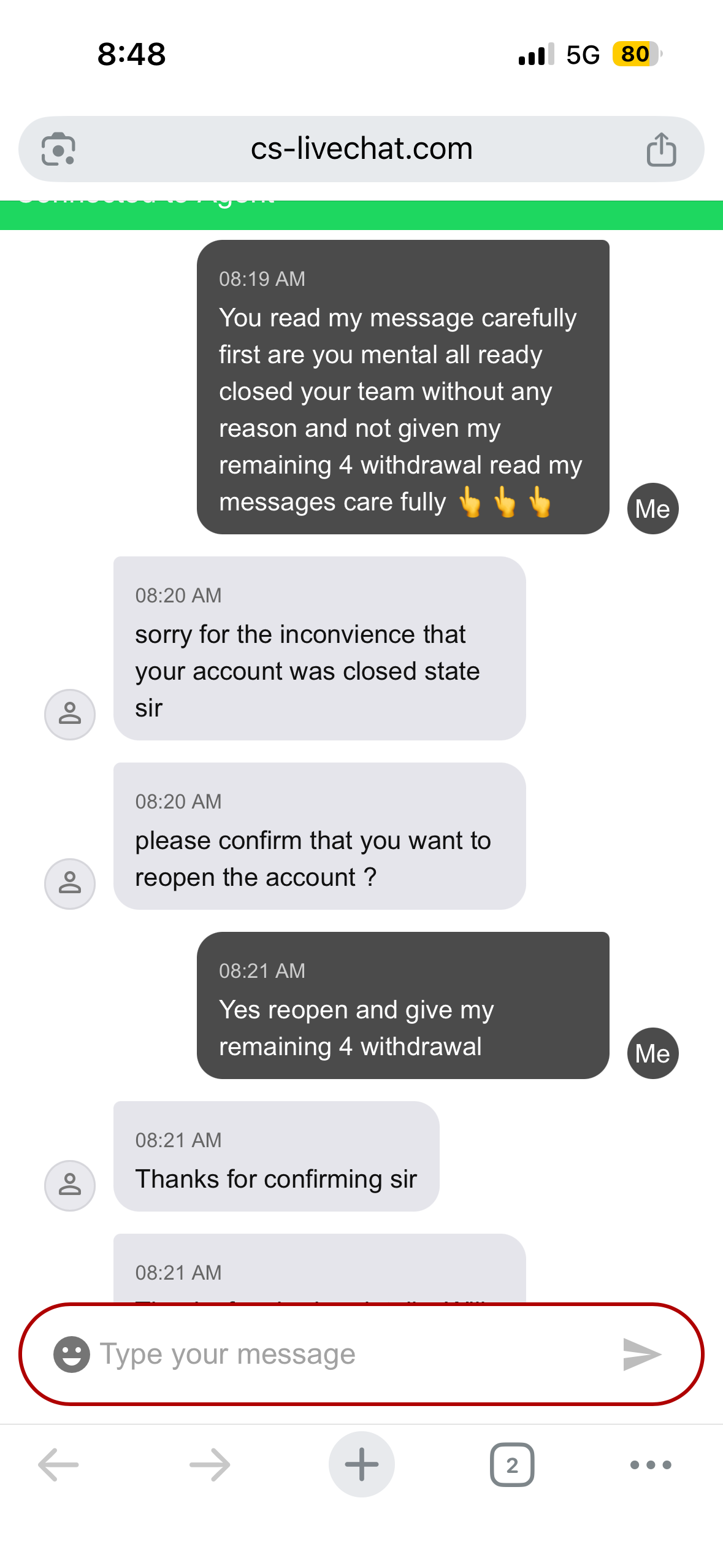This screenshot has height=1568, width=723.
Task: Tap the cs-livechat.com address bar
Action: (361, 149)
